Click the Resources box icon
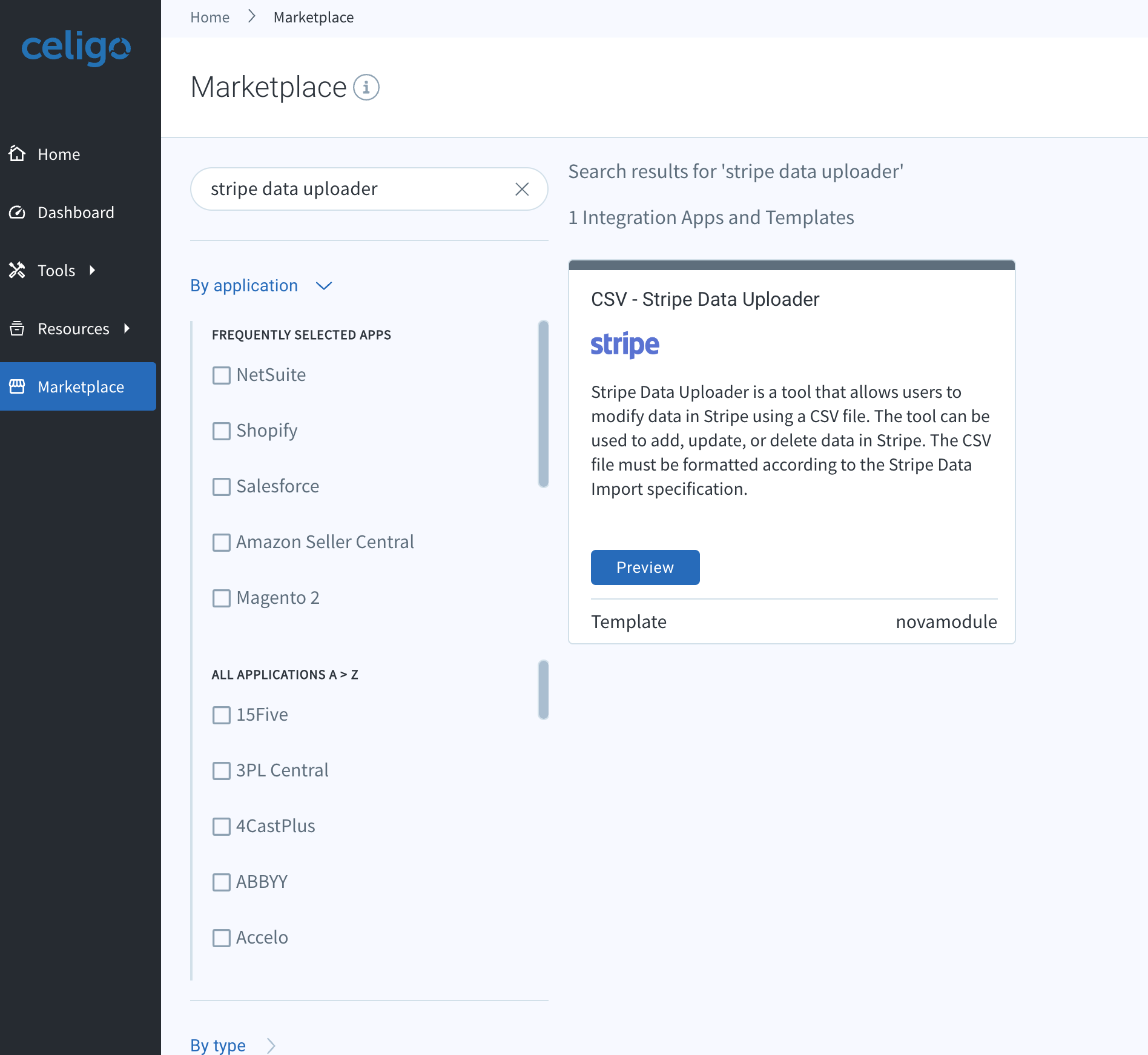 (x=17, y=328)
